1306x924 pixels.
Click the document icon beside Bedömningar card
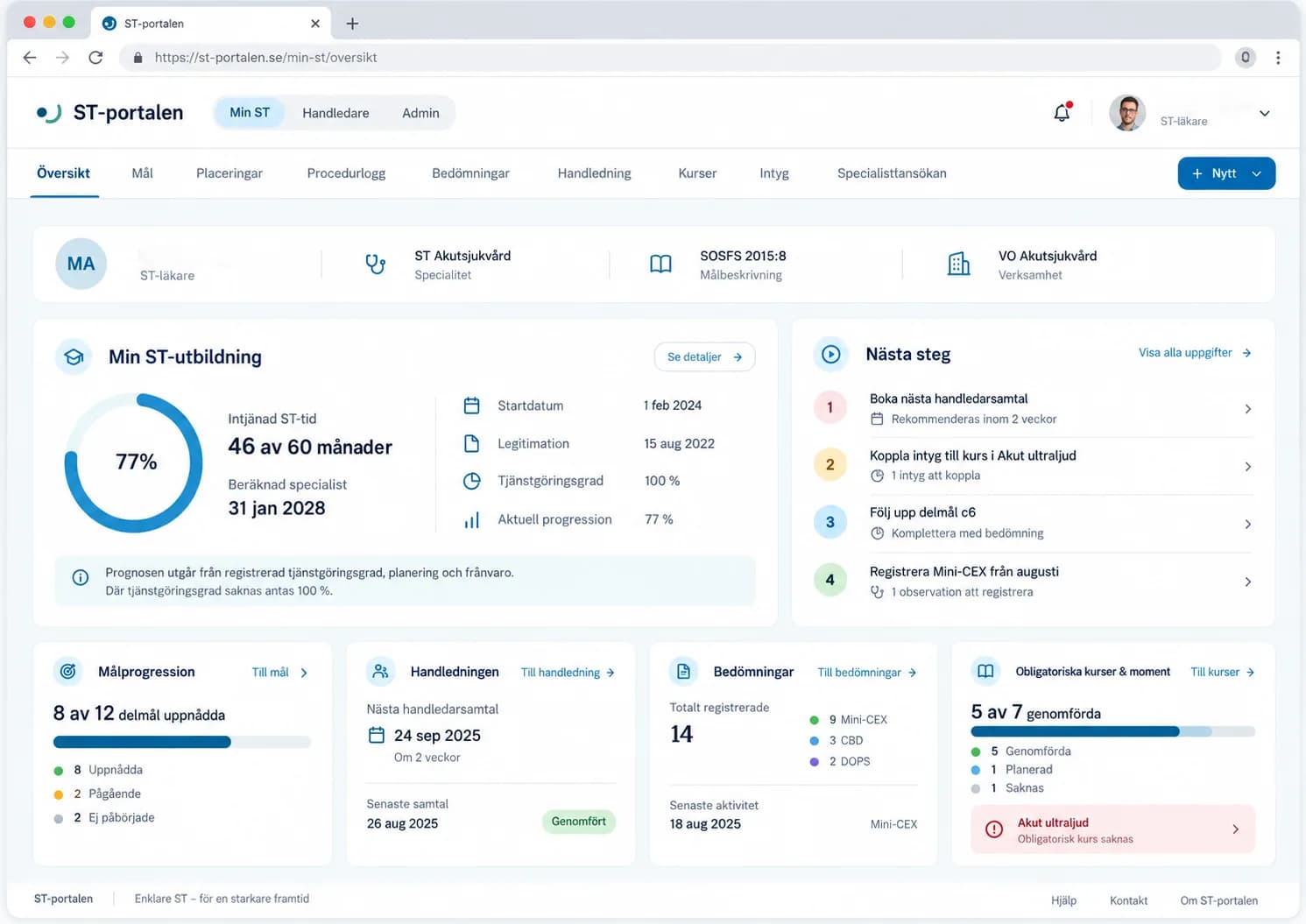tap(683, 672)
